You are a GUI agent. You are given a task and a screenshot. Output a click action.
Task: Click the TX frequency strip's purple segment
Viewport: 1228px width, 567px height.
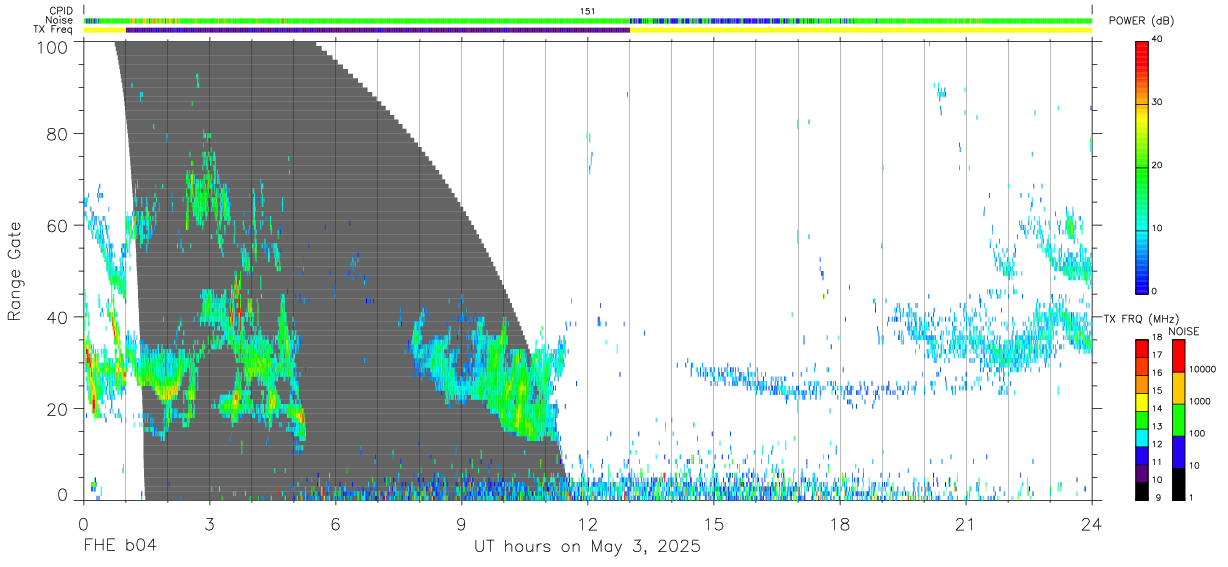point(377,30)
